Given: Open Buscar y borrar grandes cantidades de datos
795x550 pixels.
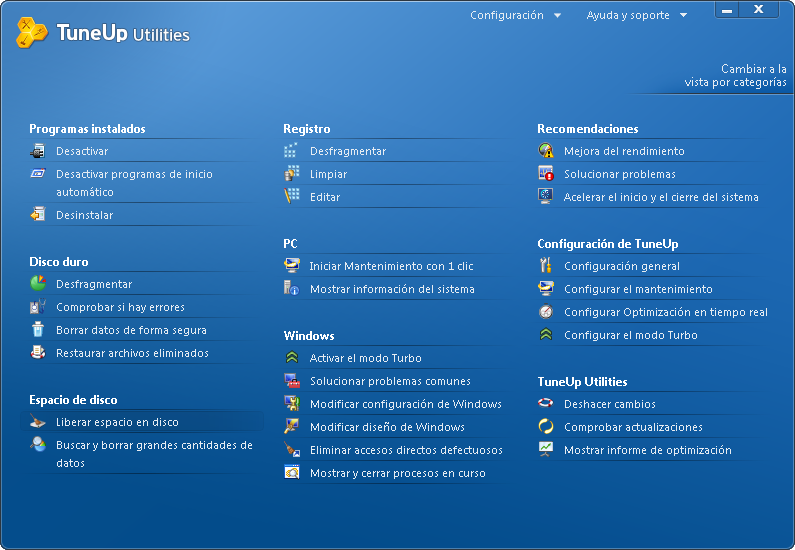Looking at the screenshot, I should click(x=154, y=454).
